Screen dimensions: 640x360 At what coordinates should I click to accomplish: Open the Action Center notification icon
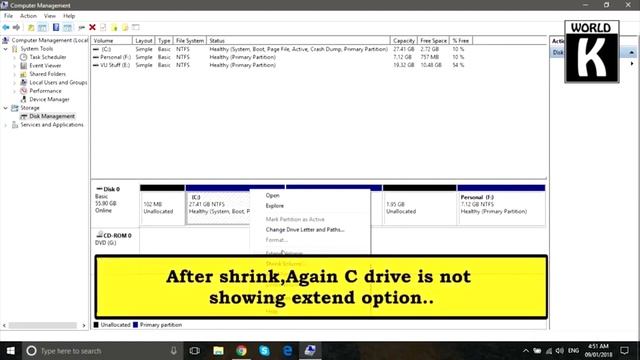[x=624, y=351]
